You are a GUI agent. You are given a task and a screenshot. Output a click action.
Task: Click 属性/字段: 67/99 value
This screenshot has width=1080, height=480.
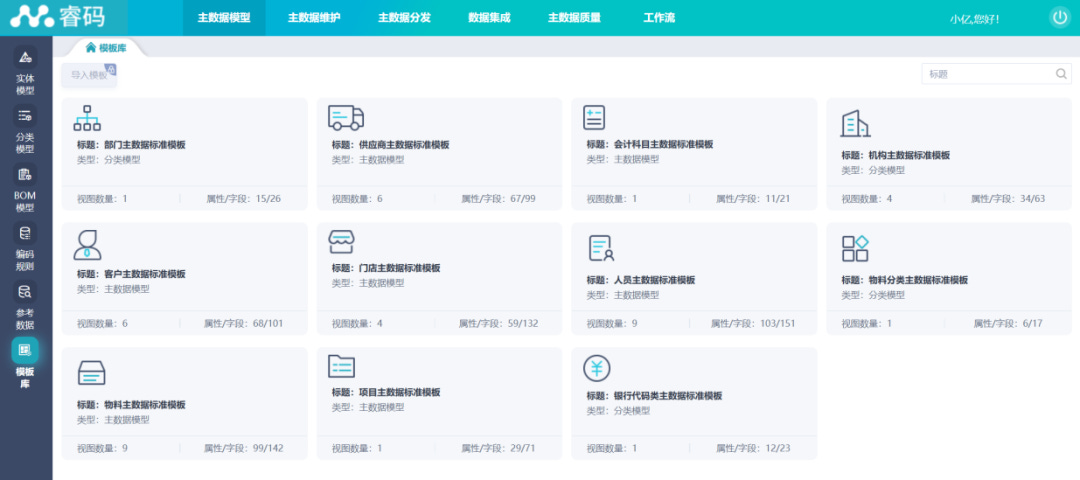[x=499, y=198]
